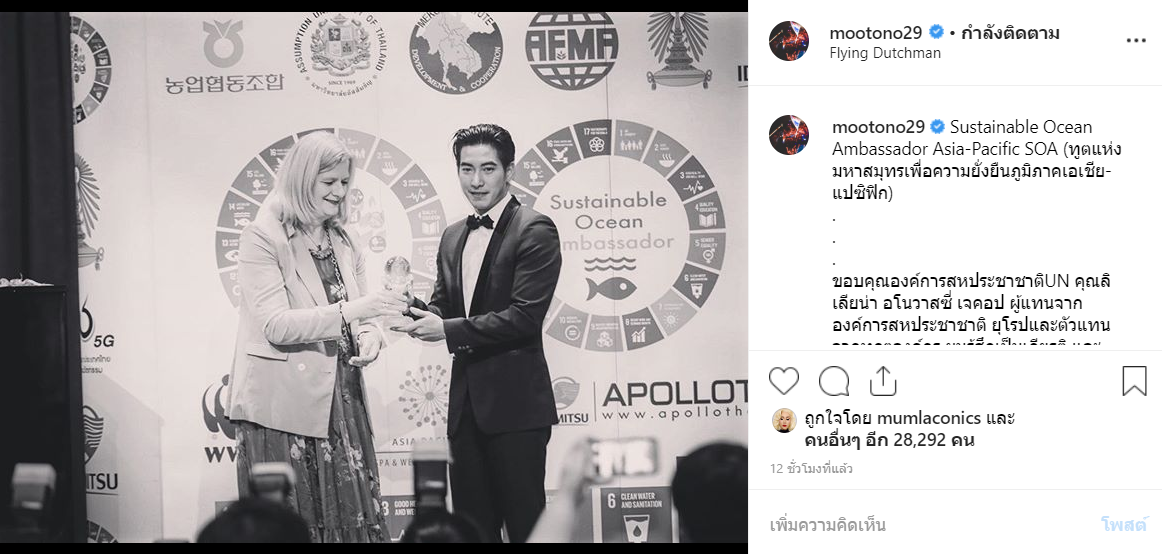The image size is (1162, 554).
Task: Share the post with the upload icon
Action: pos(883,381)
